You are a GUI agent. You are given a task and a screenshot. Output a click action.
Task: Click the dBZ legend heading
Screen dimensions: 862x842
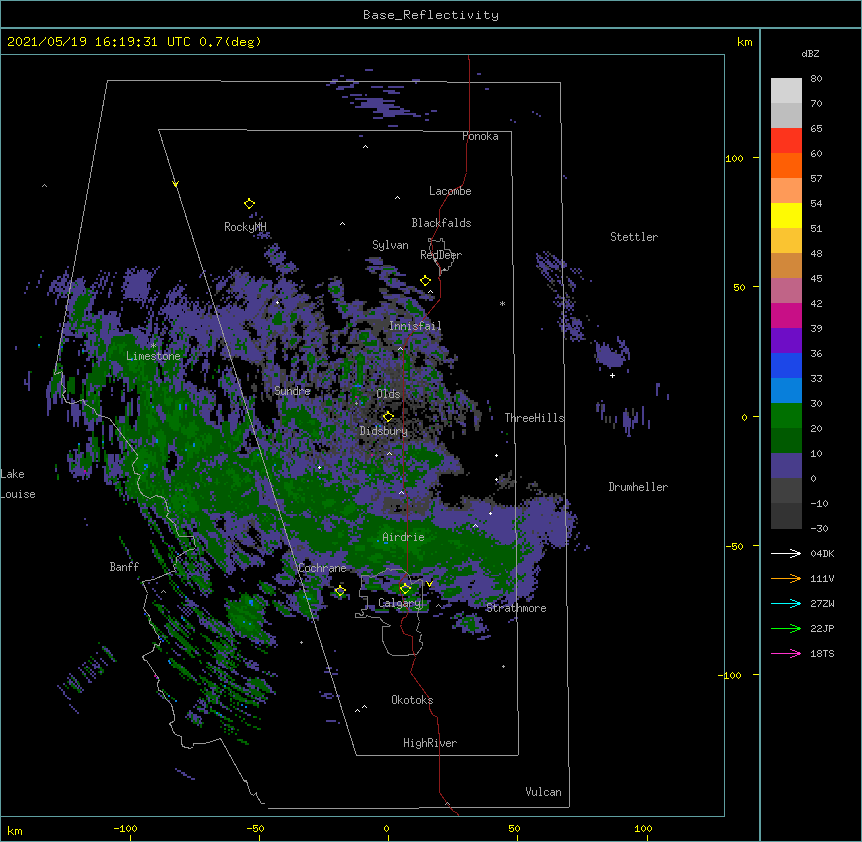coord(810,53)
